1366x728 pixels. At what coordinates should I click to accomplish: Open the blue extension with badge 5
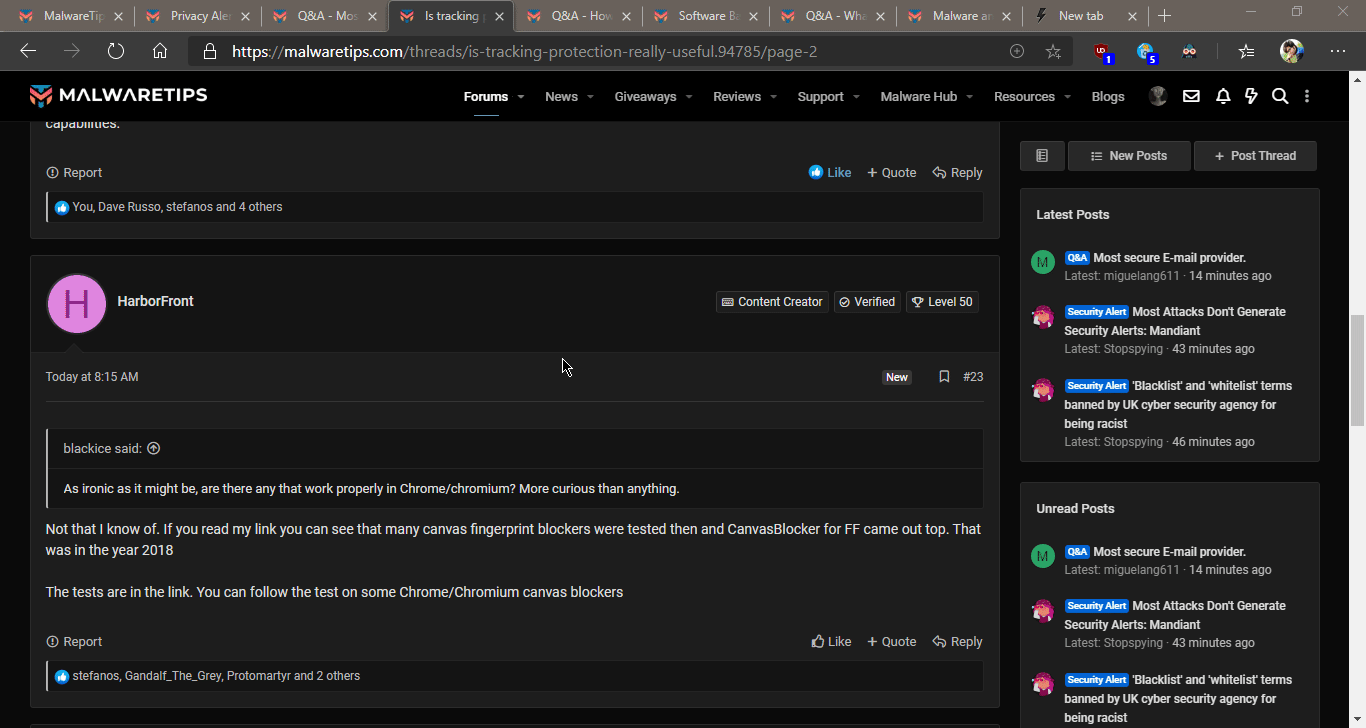[x=1146, y=52]
